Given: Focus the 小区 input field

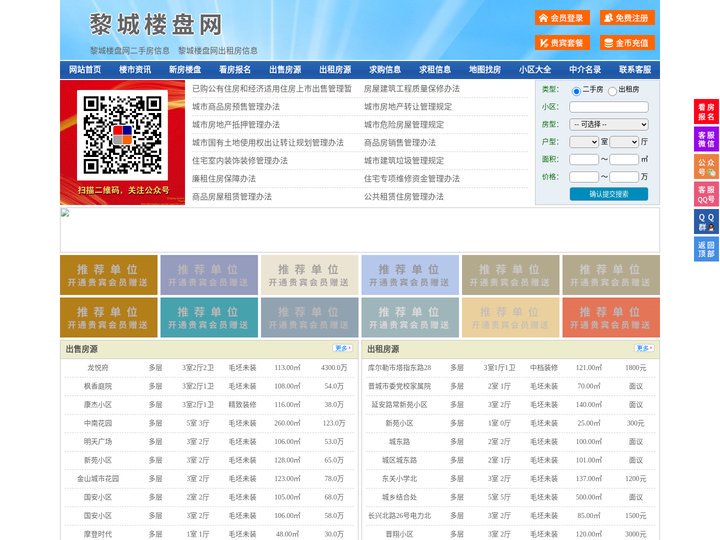Looking at the screenshot, I should [609, 107].
